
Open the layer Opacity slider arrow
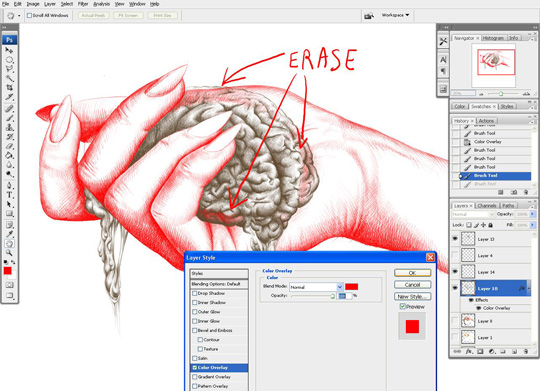532,214
